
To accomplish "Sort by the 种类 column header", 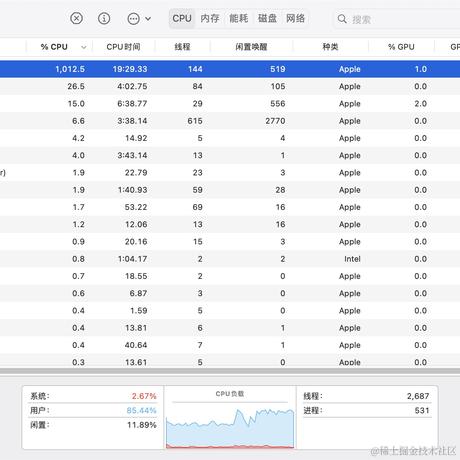I will coord(330,47).
